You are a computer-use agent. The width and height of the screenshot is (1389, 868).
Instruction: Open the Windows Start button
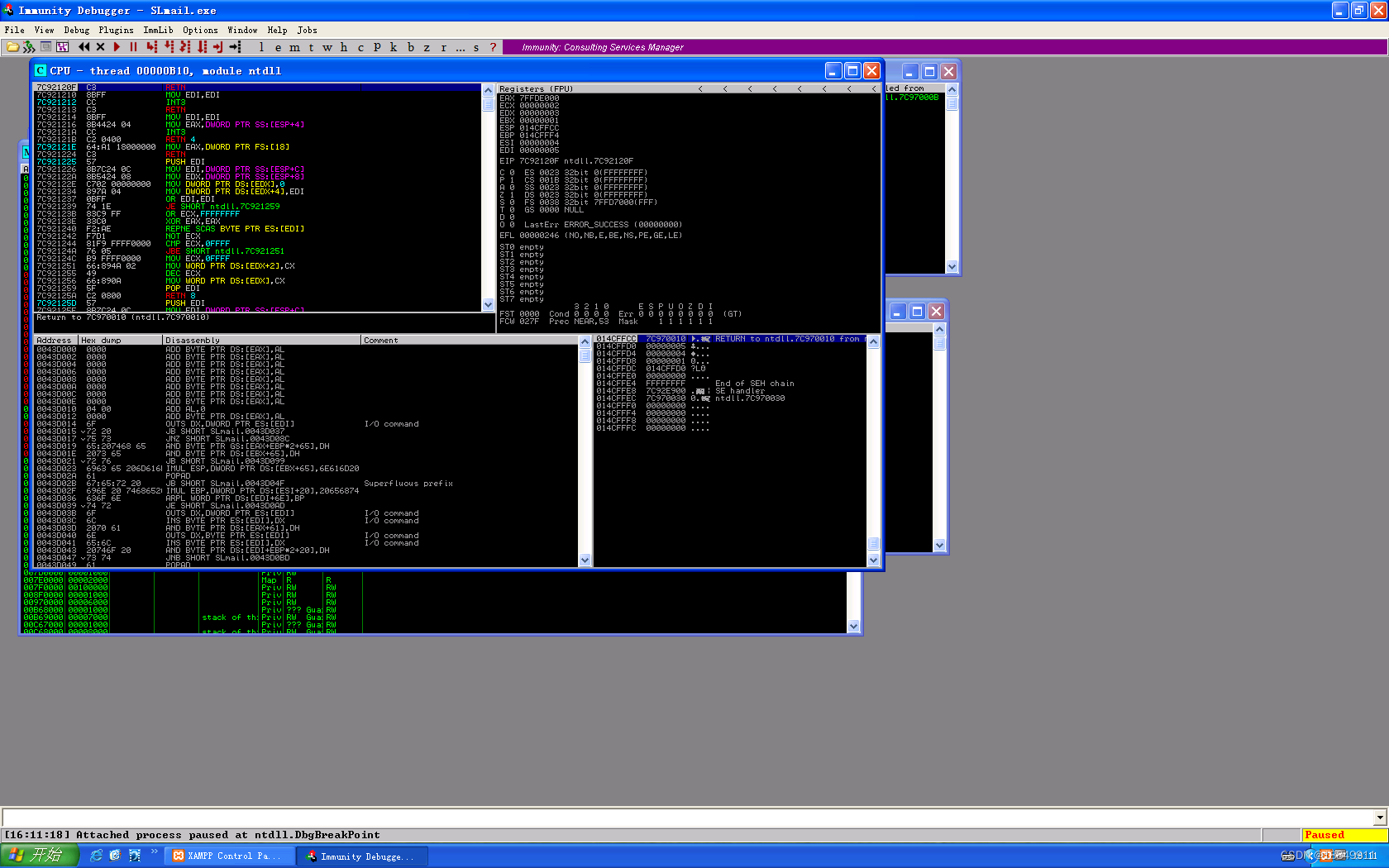tap(39, 856)
